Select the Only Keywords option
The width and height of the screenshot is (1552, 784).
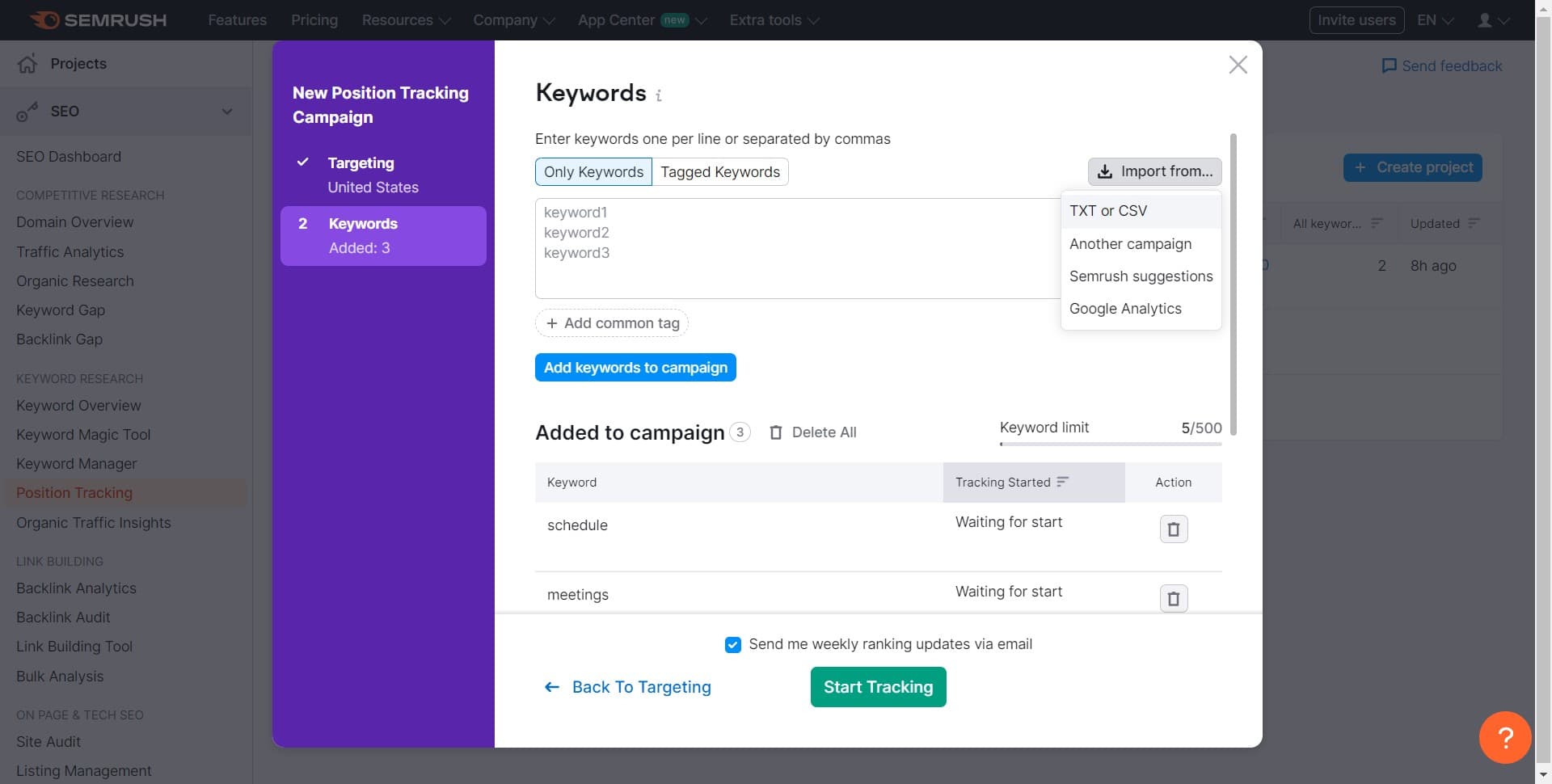coord(593,171)
